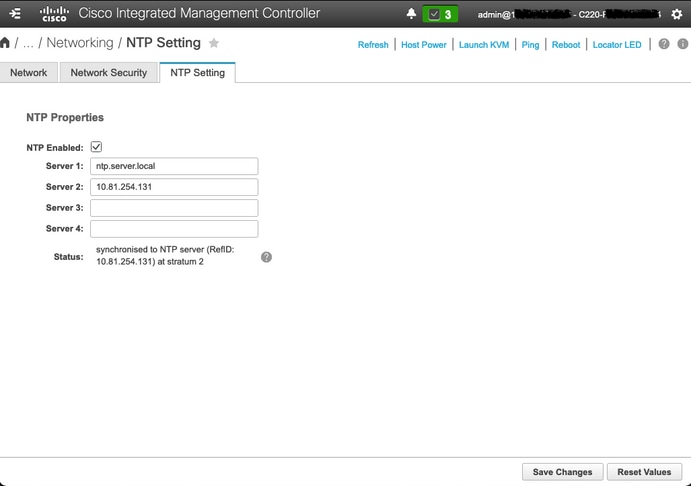
Task: Open the help question mark in header
Action: (x=664, y=44)
